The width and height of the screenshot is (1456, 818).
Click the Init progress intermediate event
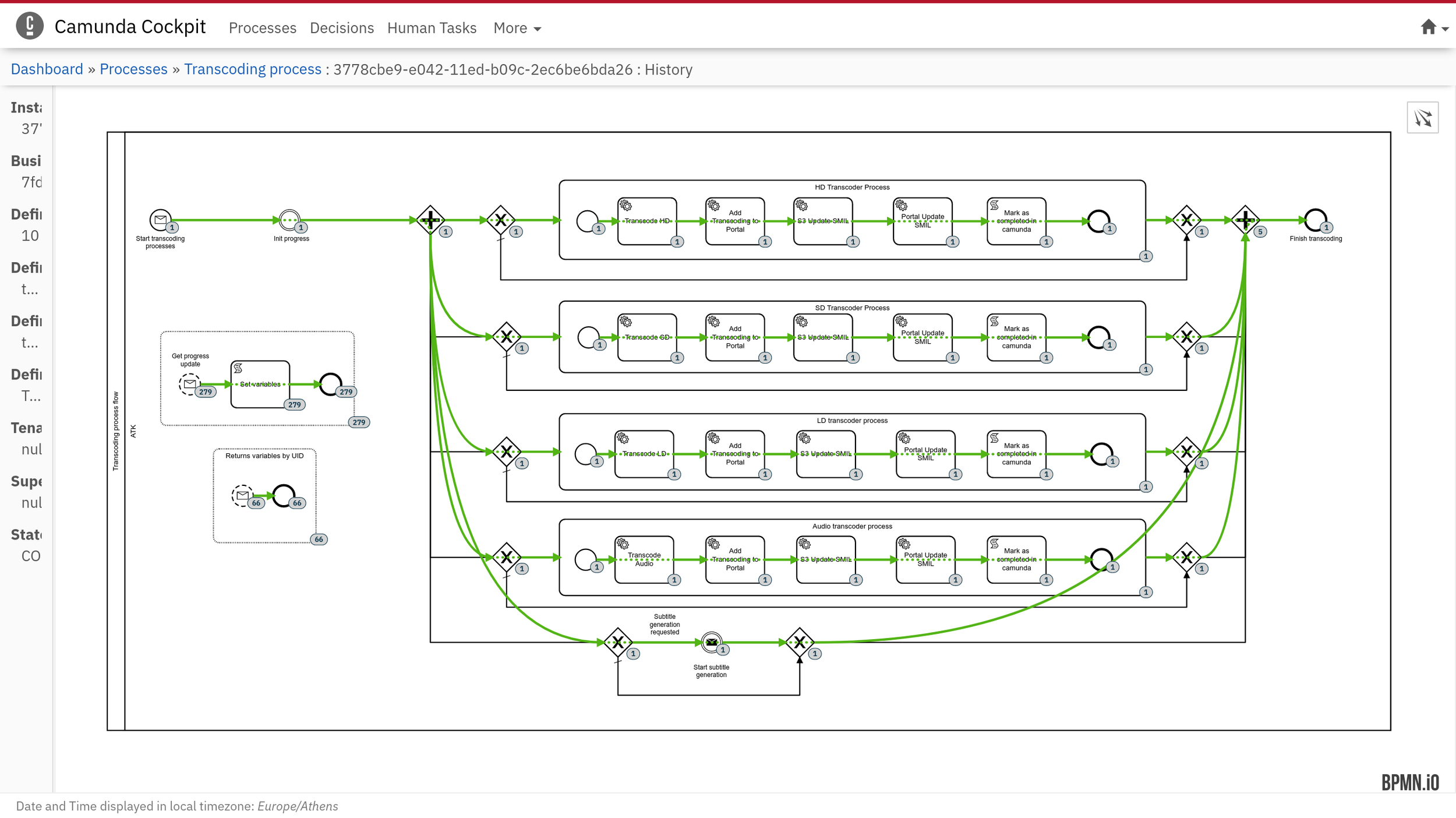coord(289,220)
